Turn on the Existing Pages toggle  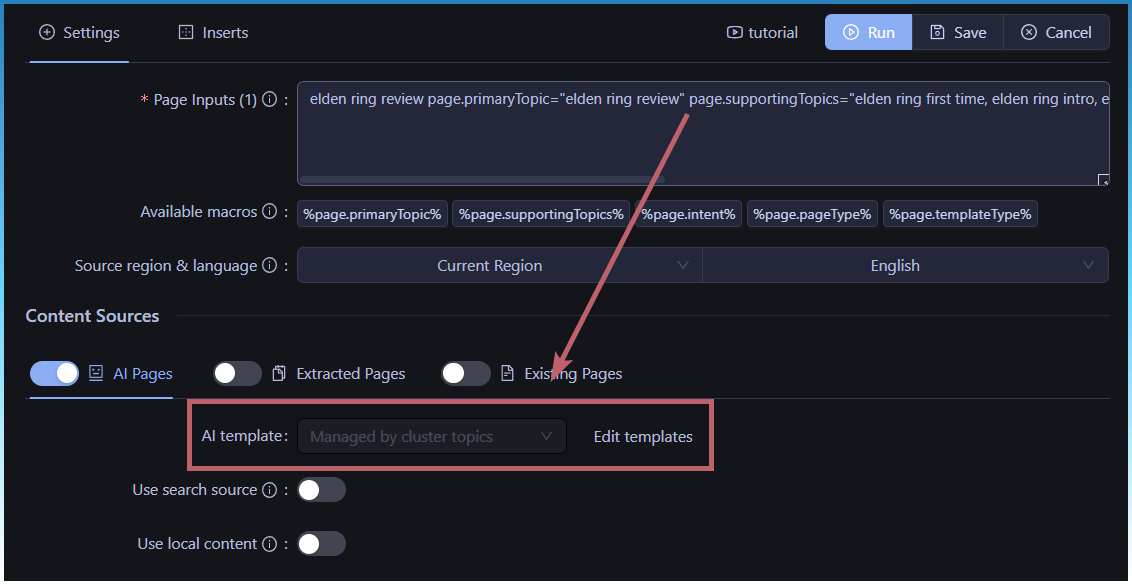[x=465, y=374]
